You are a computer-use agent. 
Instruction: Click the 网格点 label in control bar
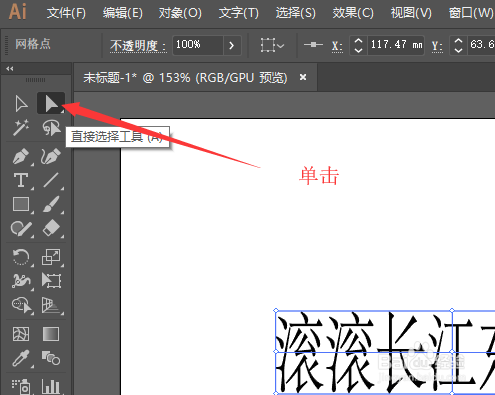coord(33,44)
